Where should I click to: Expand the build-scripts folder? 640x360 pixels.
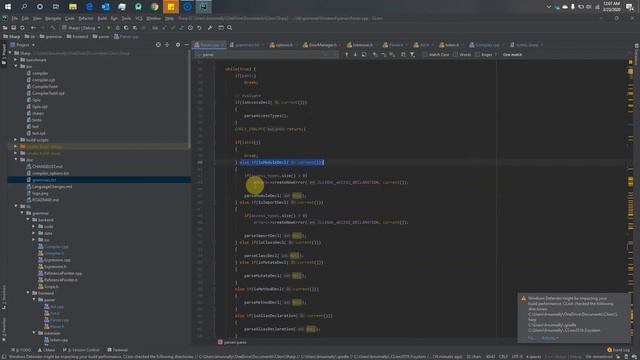(16, 140)
